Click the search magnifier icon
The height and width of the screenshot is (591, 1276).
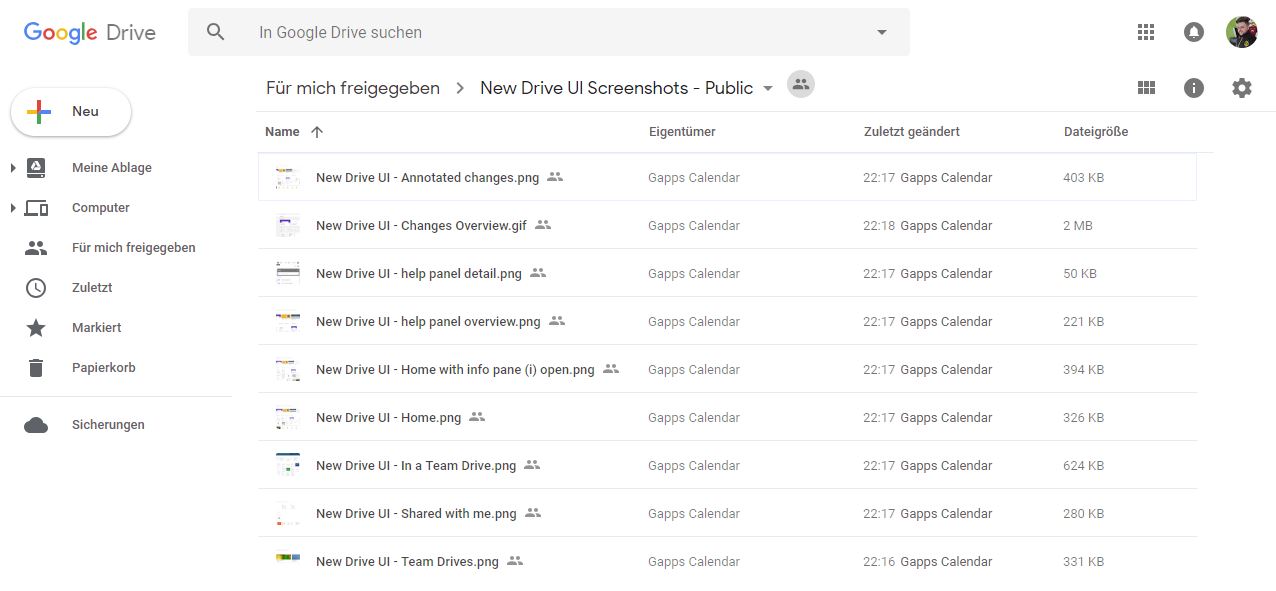(216, 32)
